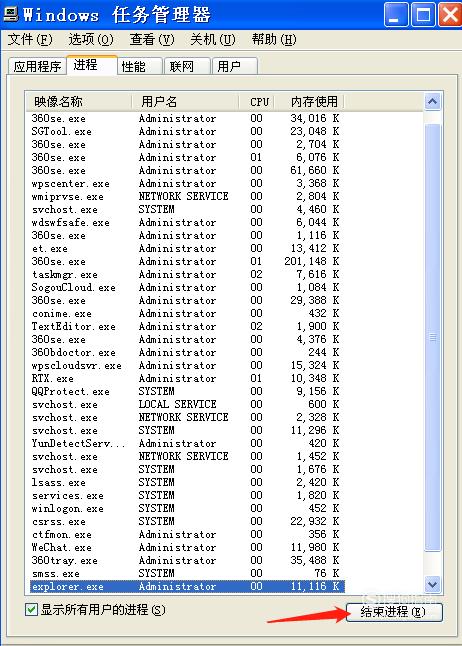Click the LOCAL SERVICE user name cell
Image resolution: width=462 pixels, height=646 pixels.
tap(177, 404)
